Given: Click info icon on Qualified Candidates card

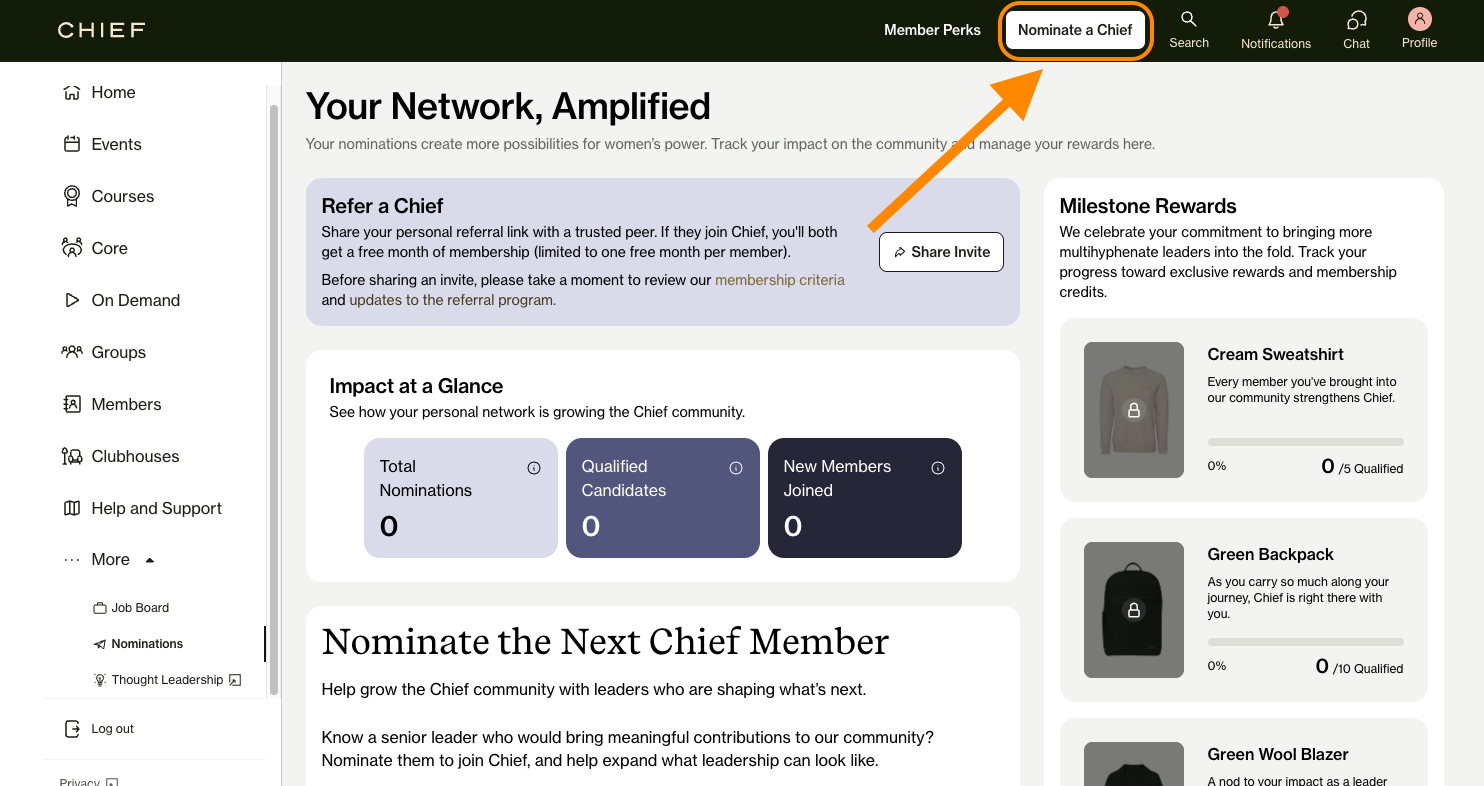Looking at the screenshot, I should point(736,468).
